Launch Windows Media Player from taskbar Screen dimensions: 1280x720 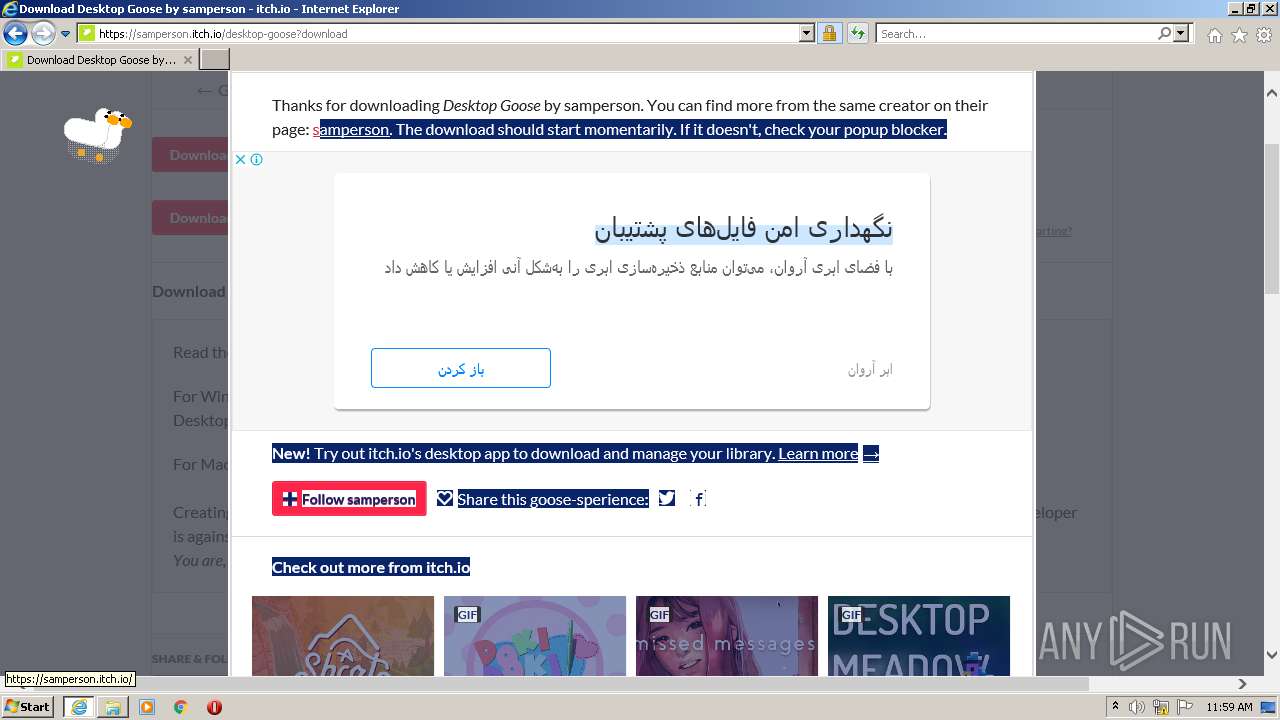point(147,707)
